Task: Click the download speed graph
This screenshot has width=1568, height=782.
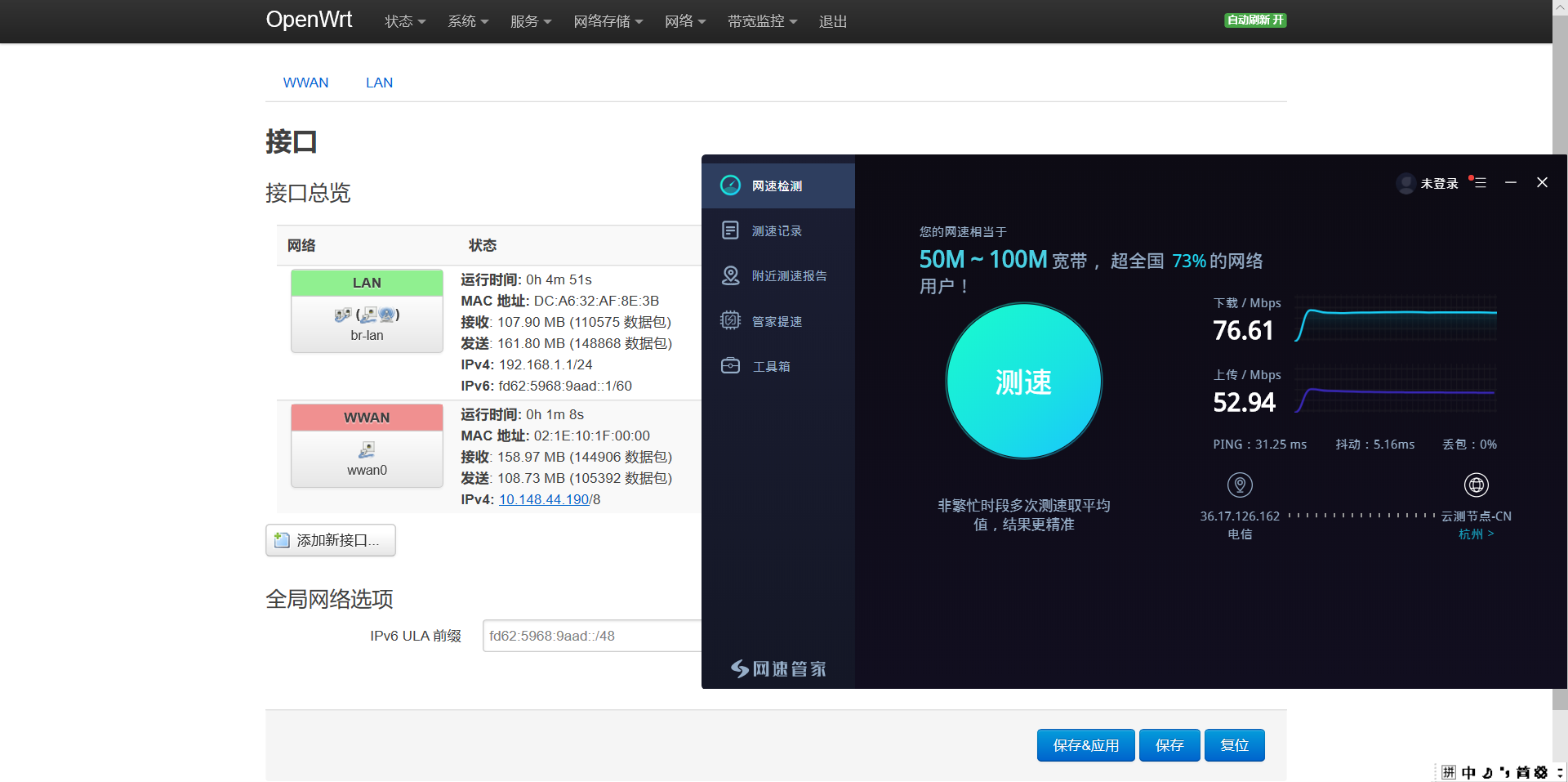Action: pyautogui.click(x=1396, y=319)
